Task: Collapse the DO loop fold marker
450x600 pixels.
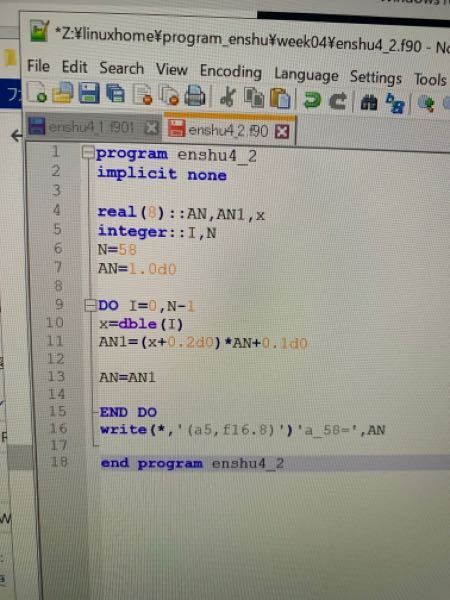Action: [90, 305]
